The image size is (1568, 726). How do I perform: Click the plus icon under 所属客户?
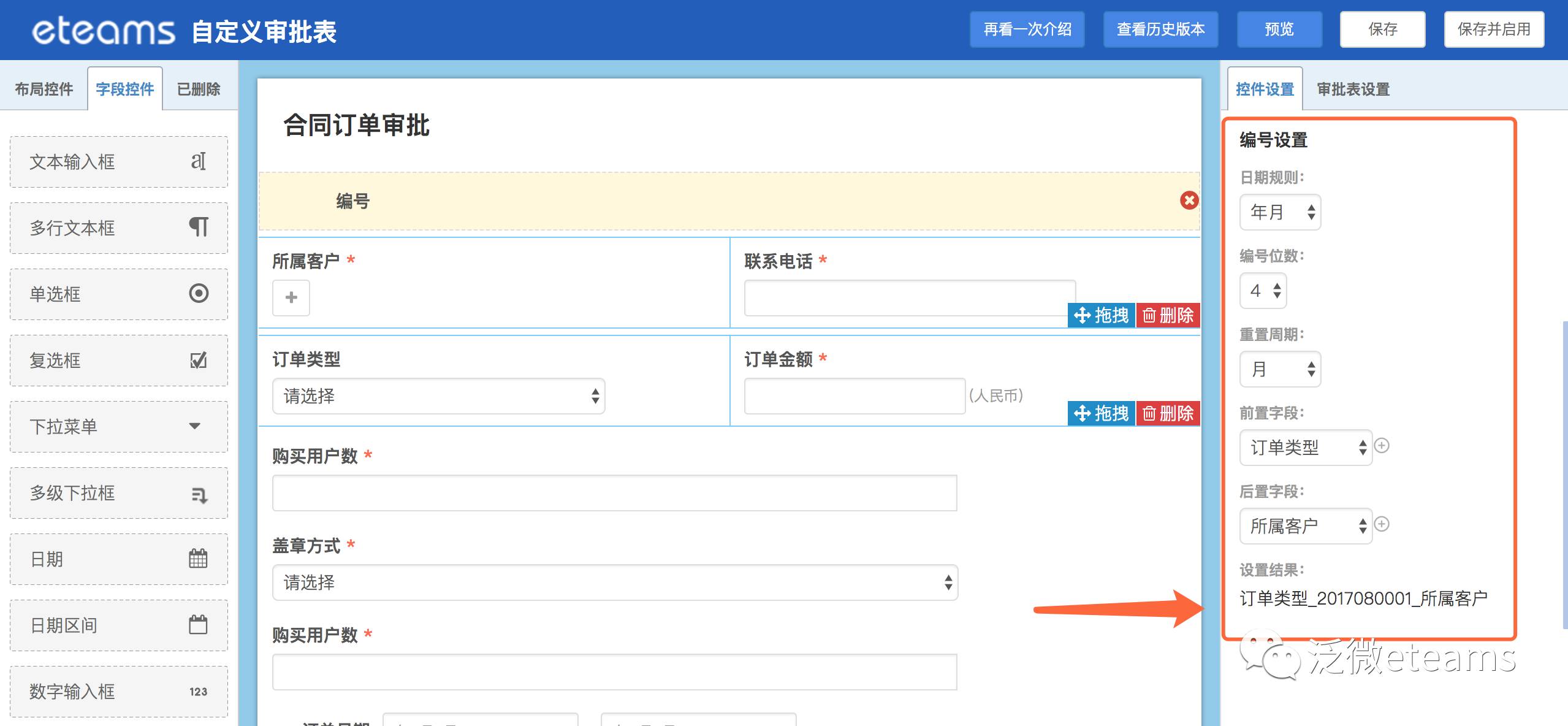click(x=291, y=298)
